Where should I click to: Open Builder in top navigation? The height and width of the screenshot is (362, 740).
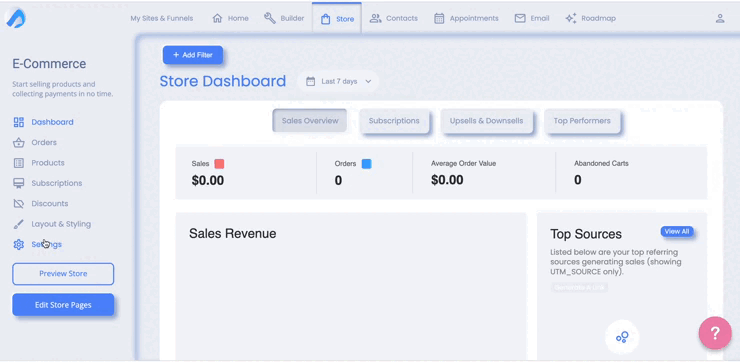tap(284, 18)
